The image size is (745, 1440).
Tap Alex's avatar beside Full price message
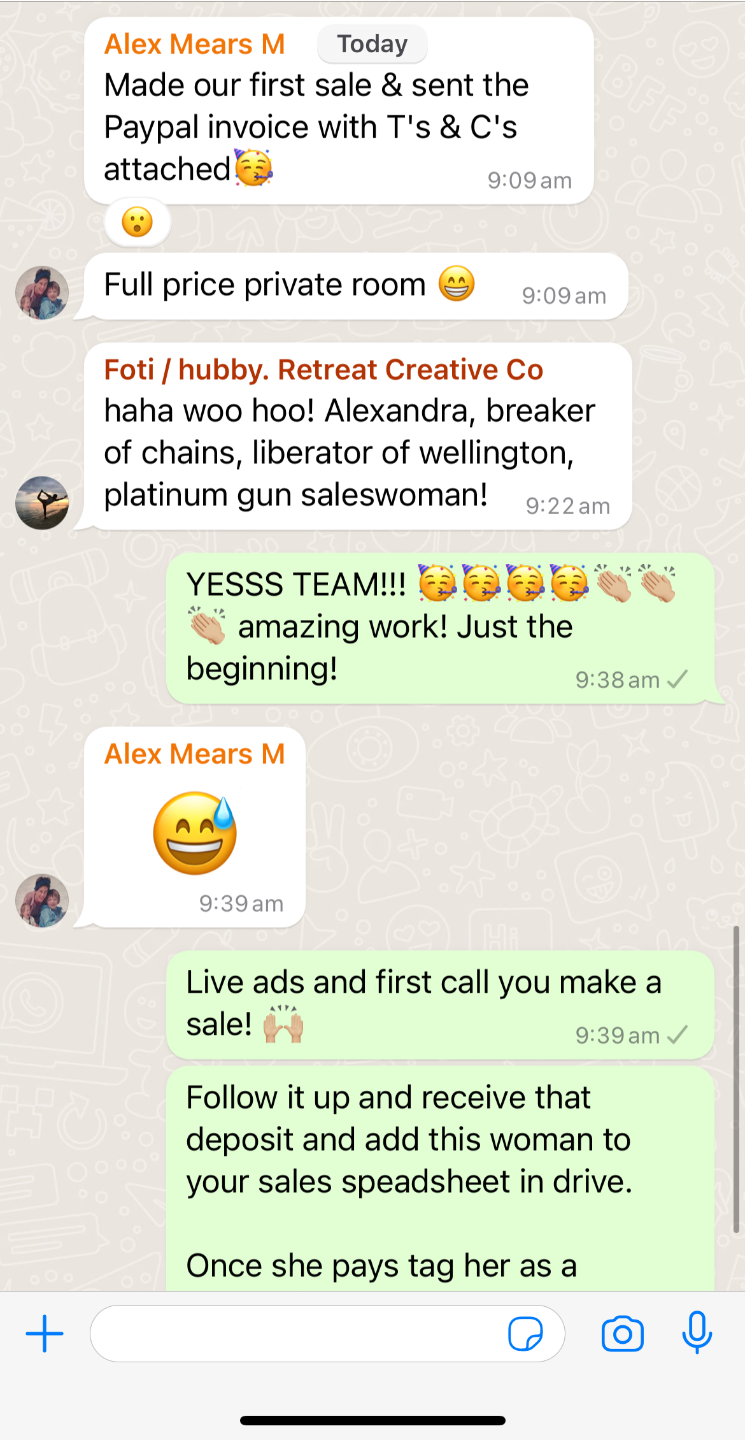(42, 292)
